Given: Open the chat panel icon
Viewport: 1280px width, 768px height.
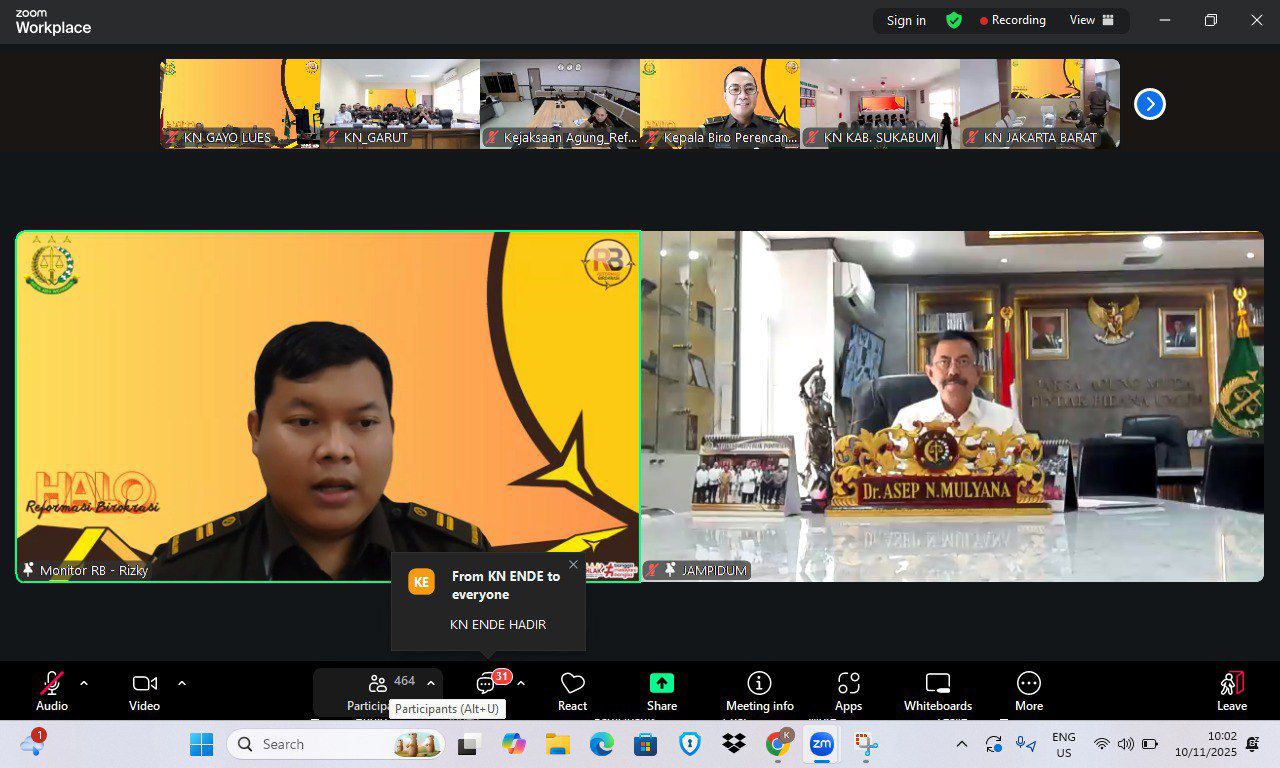Looking at the screenshot, I should click(486, 685).
